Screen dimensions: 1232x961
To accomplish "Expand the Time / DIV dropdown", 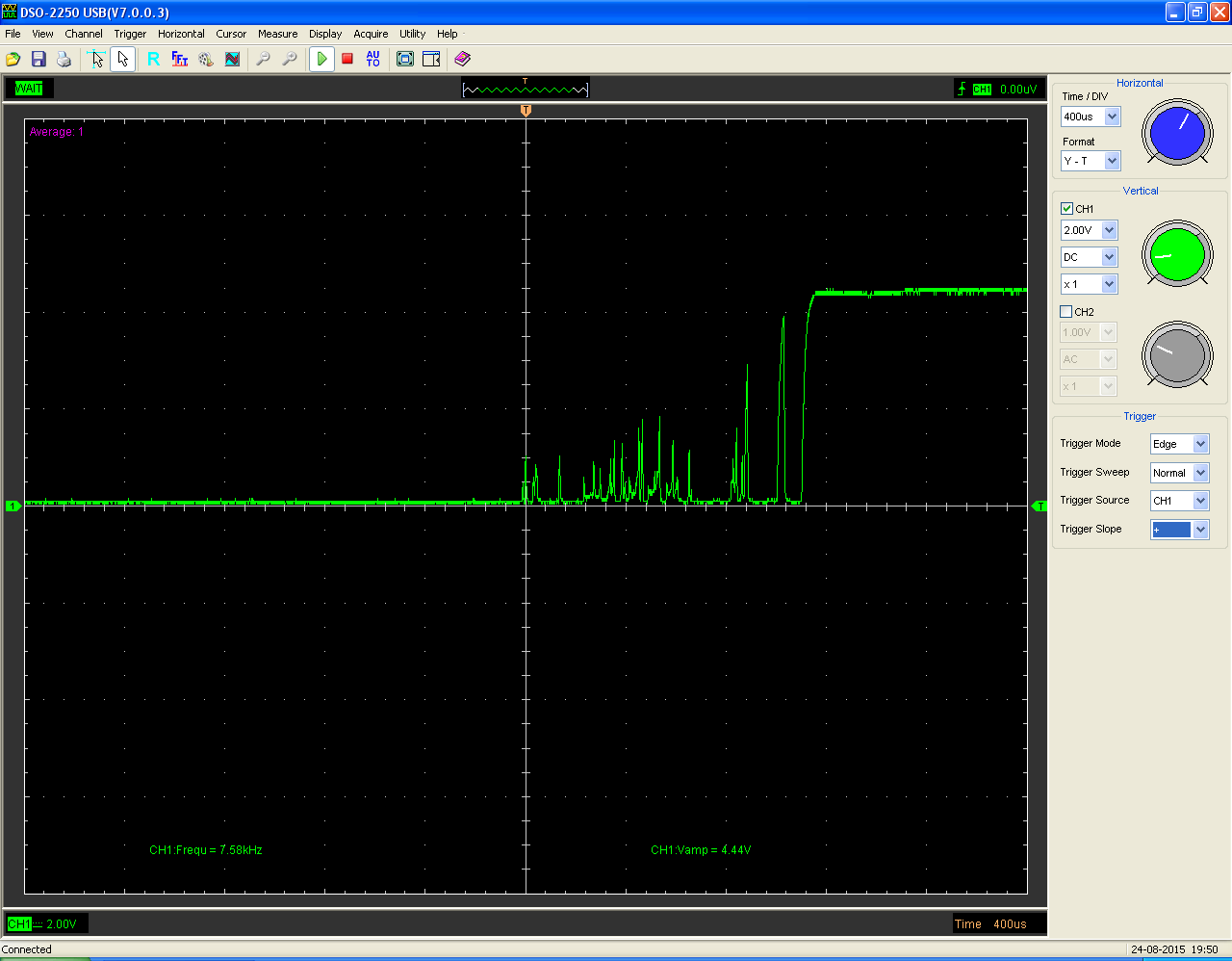I will [1112, 117].
